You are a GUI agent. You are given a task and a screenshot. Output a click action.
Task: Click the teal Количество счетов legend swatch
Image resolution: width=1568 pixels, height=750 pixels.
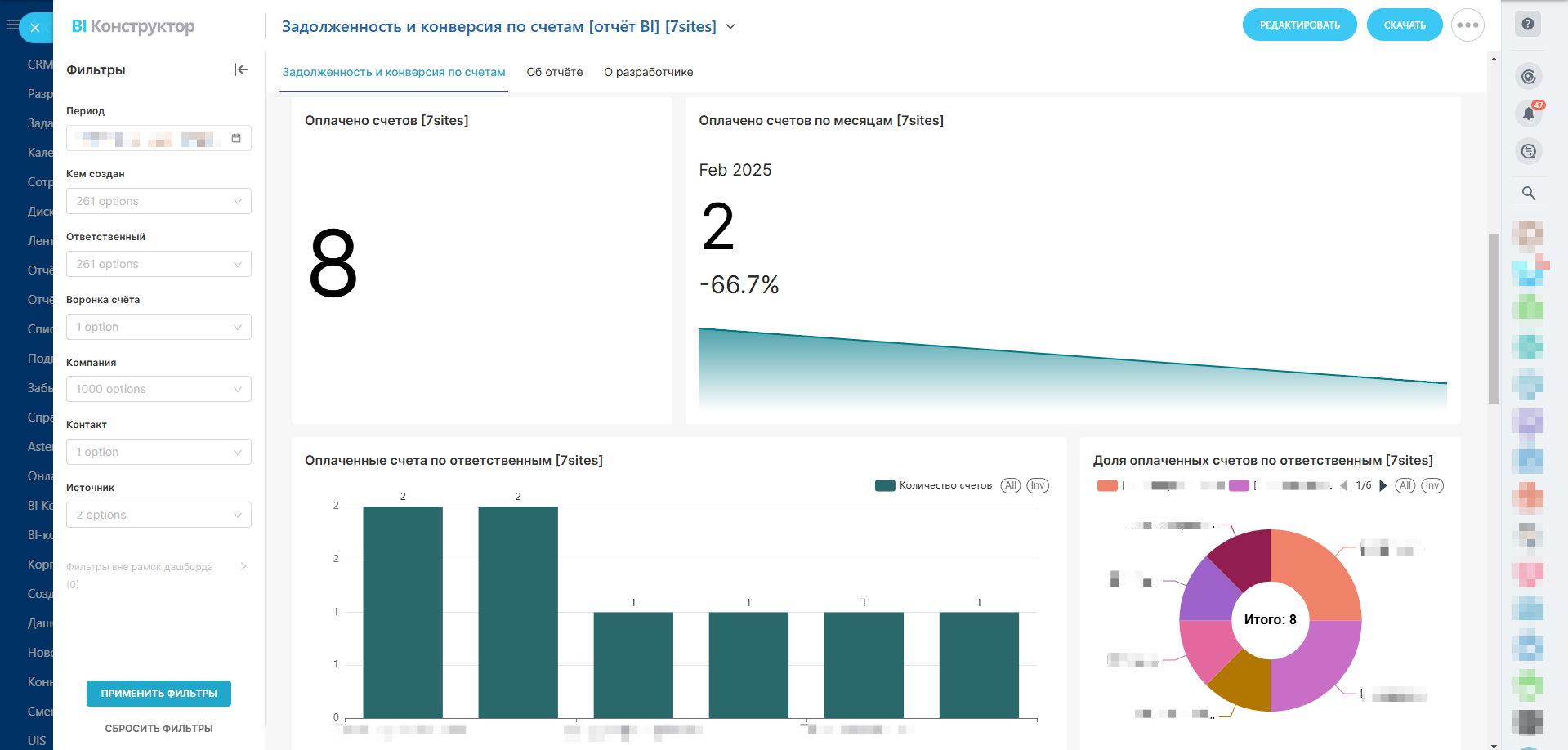(x=885, y=485)
